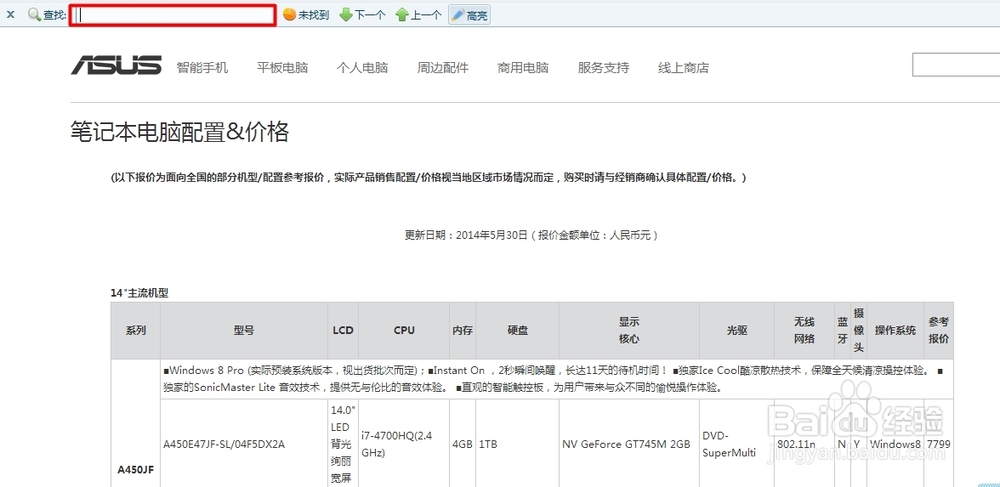
Task: Click the magnifier find icon
Action: click(x=34, y=15)
